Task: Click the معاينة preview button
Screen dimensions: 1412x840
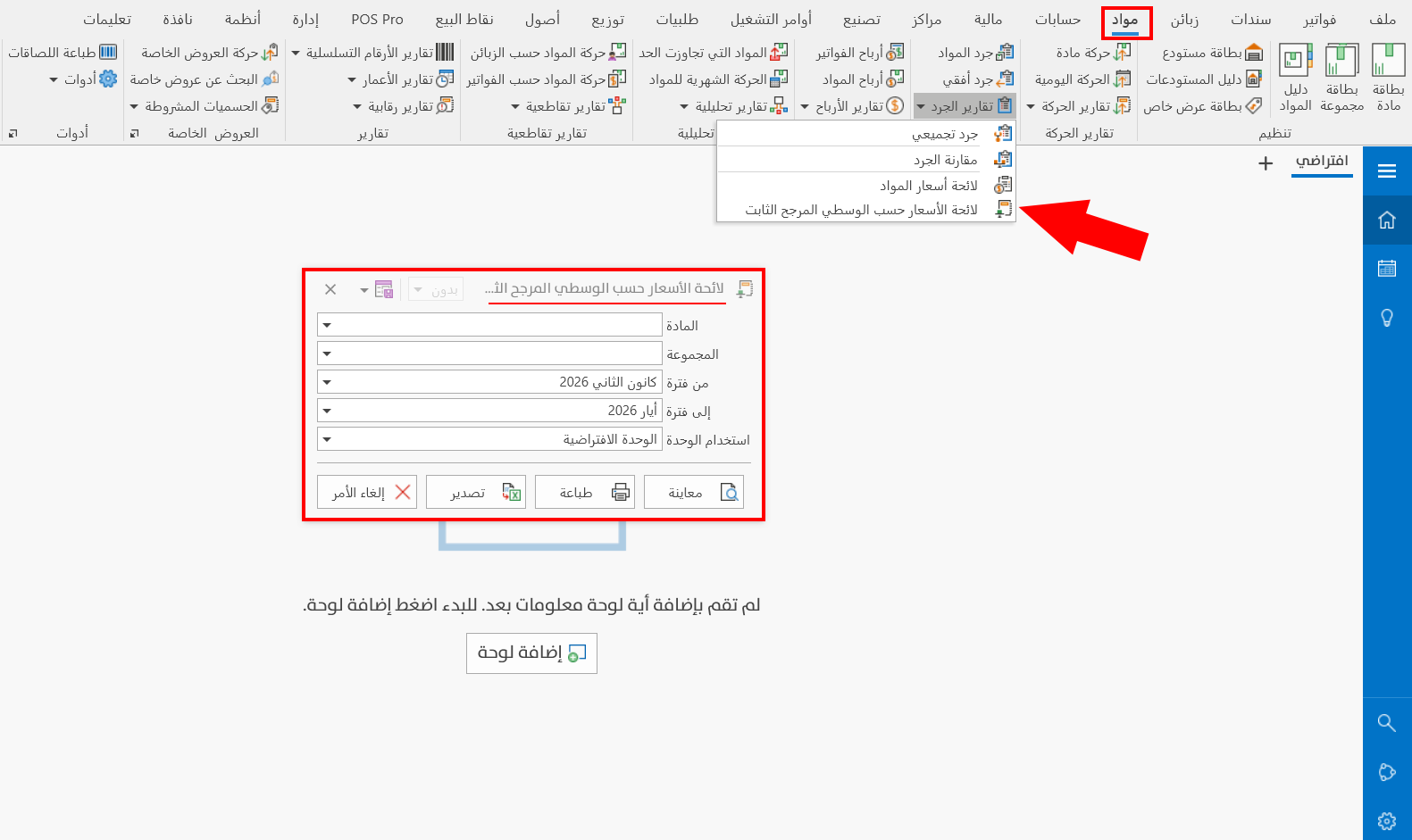Action: click(x=694, y=492)
